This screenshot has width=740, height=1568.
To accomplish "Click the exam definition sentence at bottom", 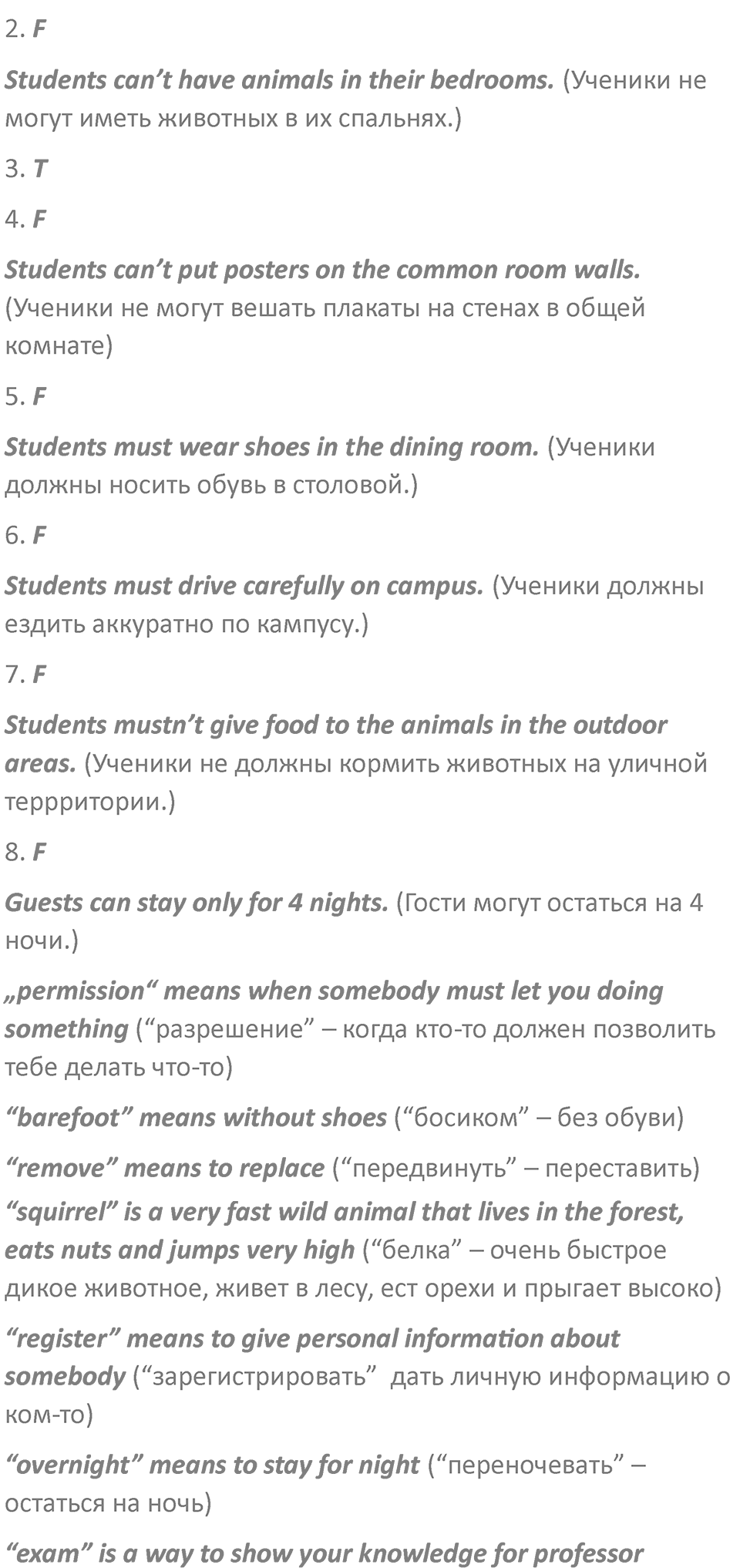I will click(324, 1553).
